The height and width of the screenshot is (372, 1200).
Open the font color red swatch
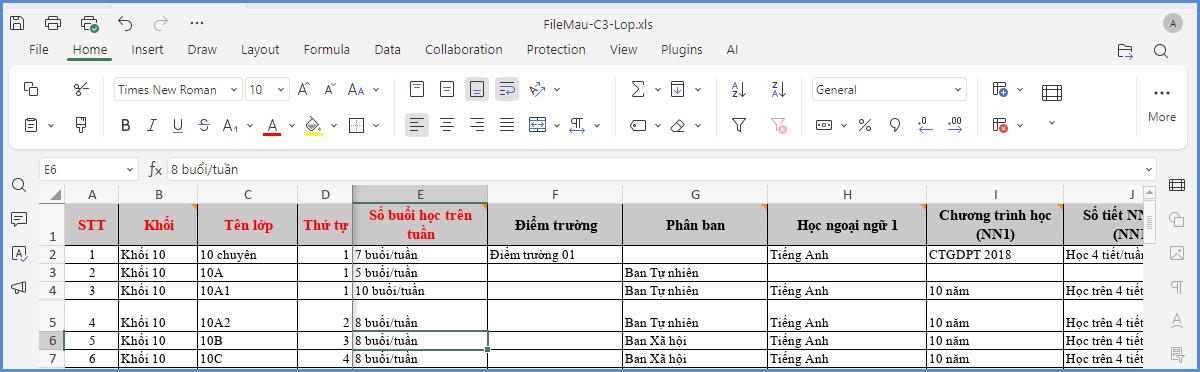pos(272,125)
